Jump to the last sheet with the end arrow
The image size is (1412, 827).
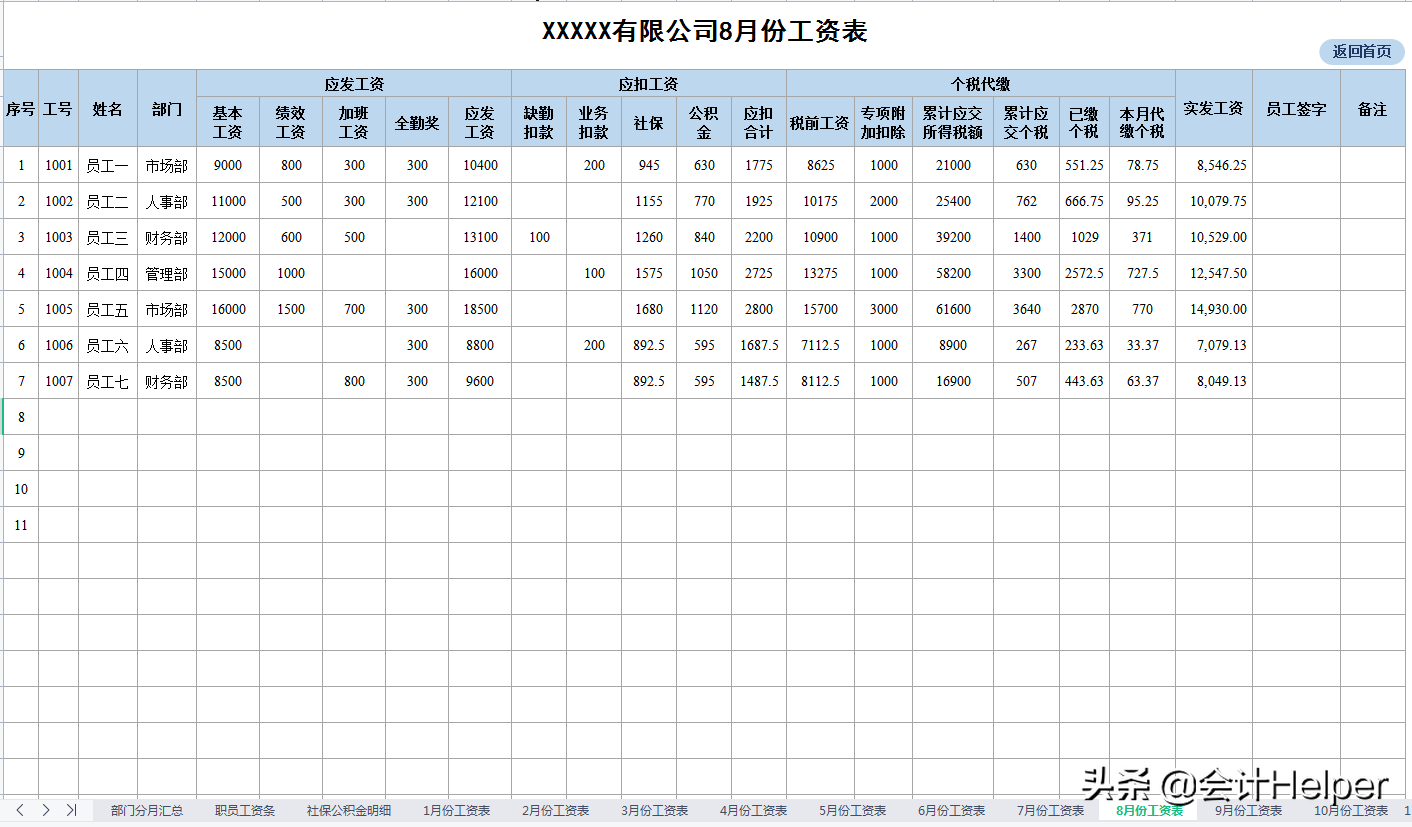(72, 810)
